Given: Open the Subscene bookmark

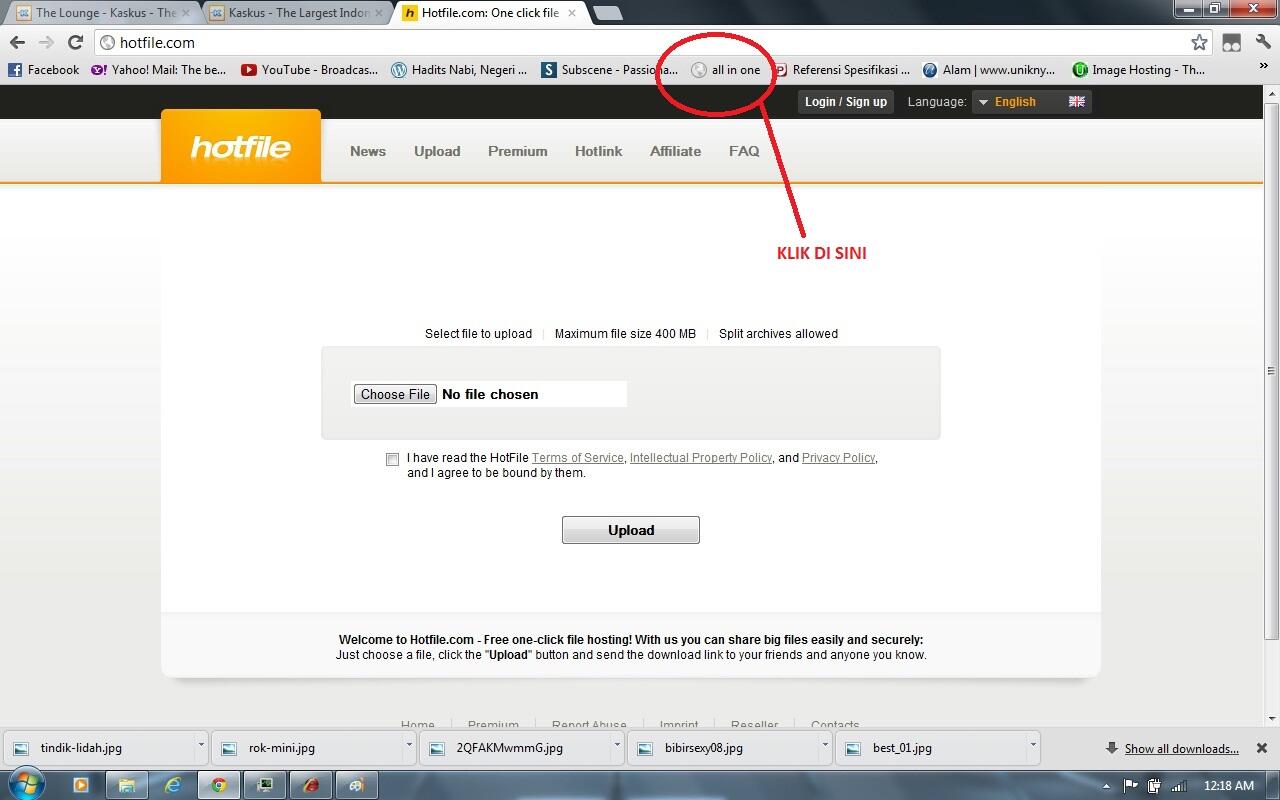Looking at the screenshot, I should coord(609,70).
